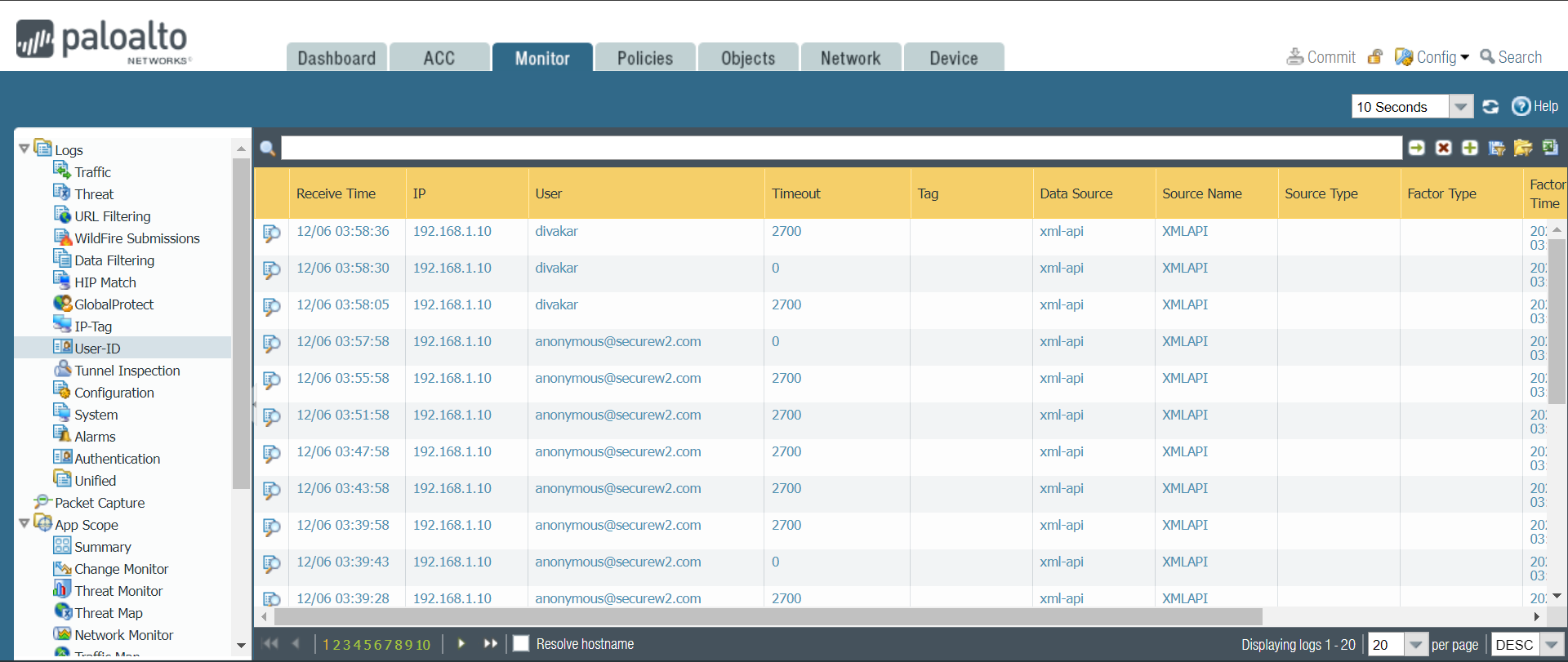The image size is (1568, 662).
Task: Click the Save Filter icon
Action: 1497,148
